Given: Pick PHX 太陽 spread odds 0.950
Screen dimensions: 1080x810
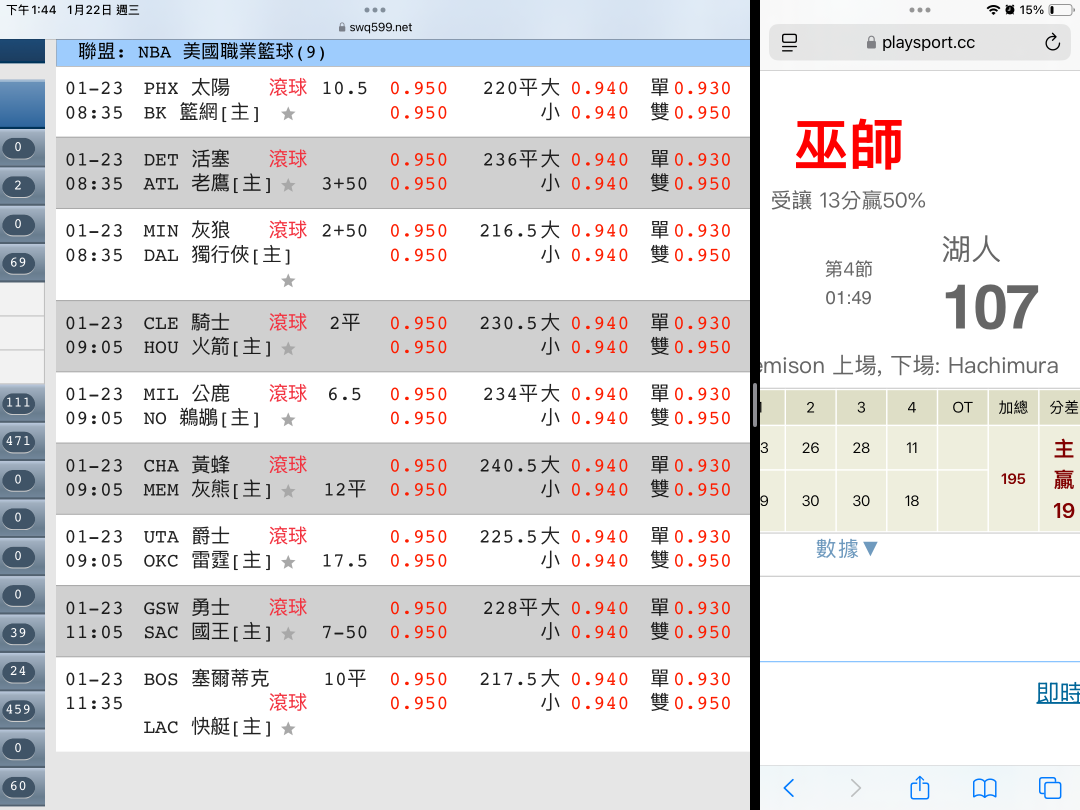Looking at the screenshot, I should (x=419, y=88).
